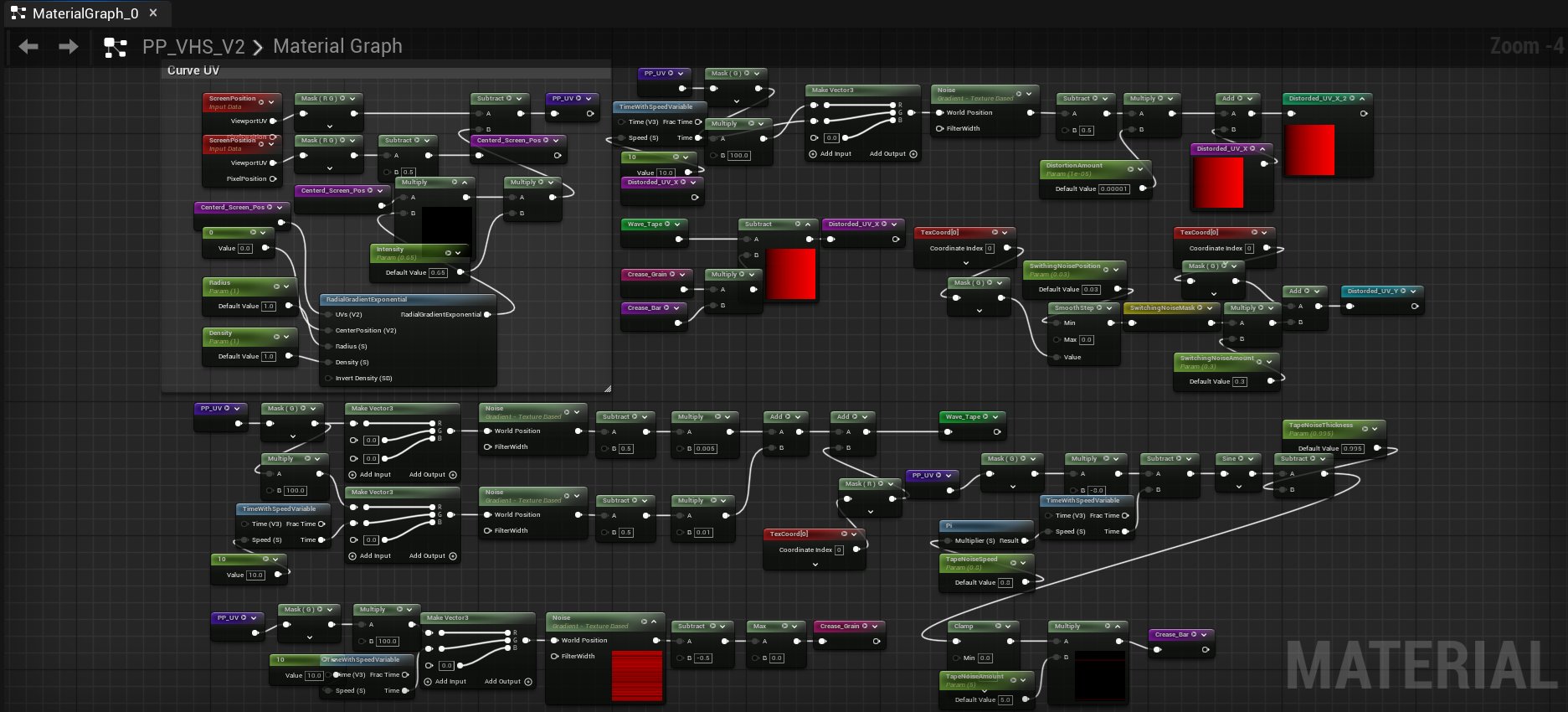Click the Material Graph breadcrumb link
Screen dimensions: 1568x712
(x=337, y=47)
